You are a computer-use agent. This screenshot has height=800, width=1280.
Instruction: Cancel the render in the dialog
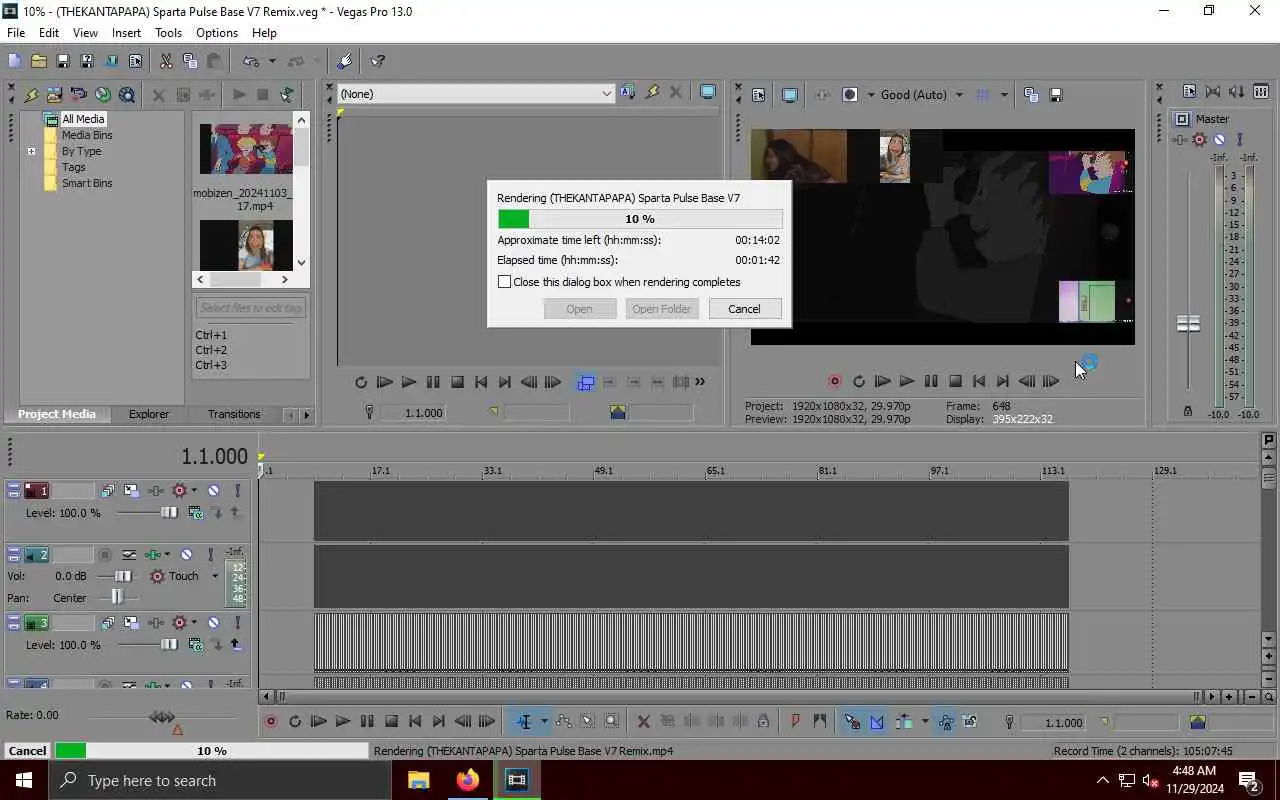pos(744,309)
